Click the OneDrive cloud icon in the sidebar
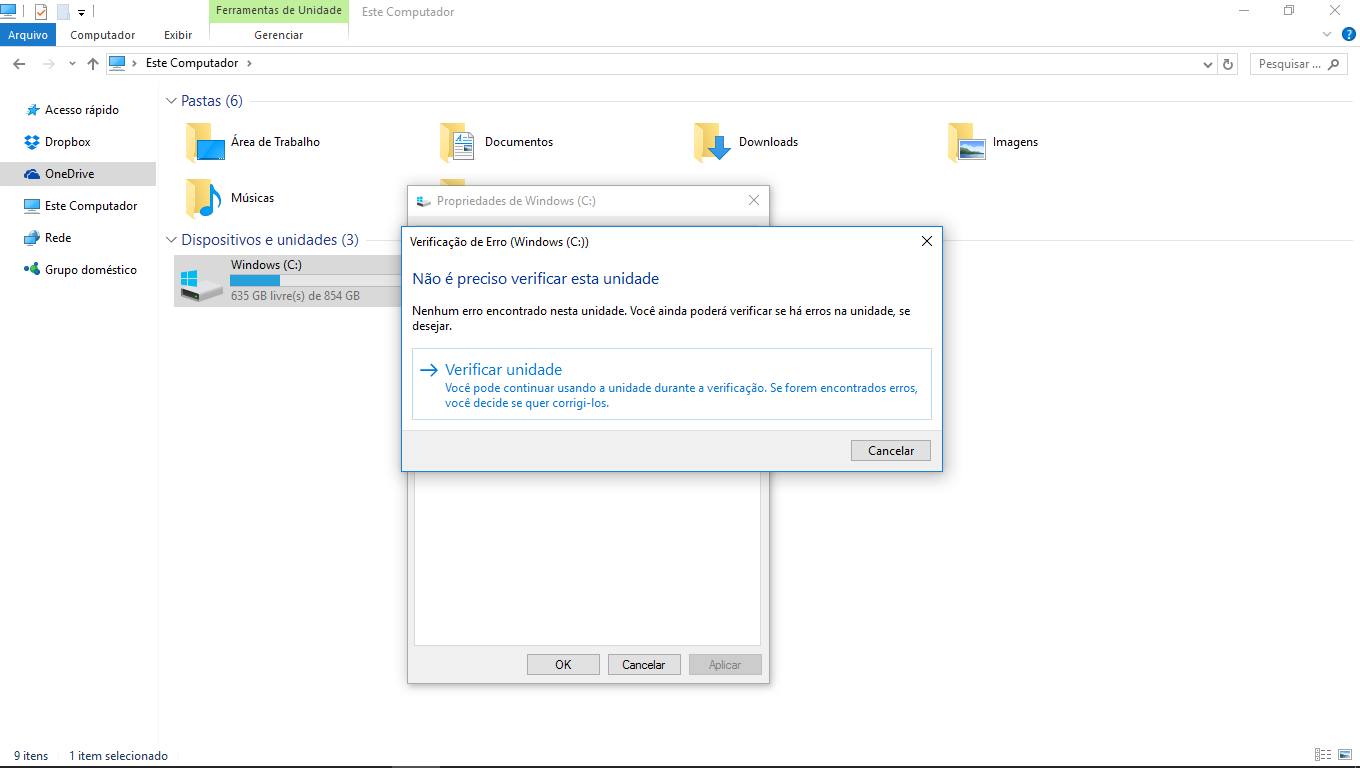 pyautogui.click(x=32, y=174)
